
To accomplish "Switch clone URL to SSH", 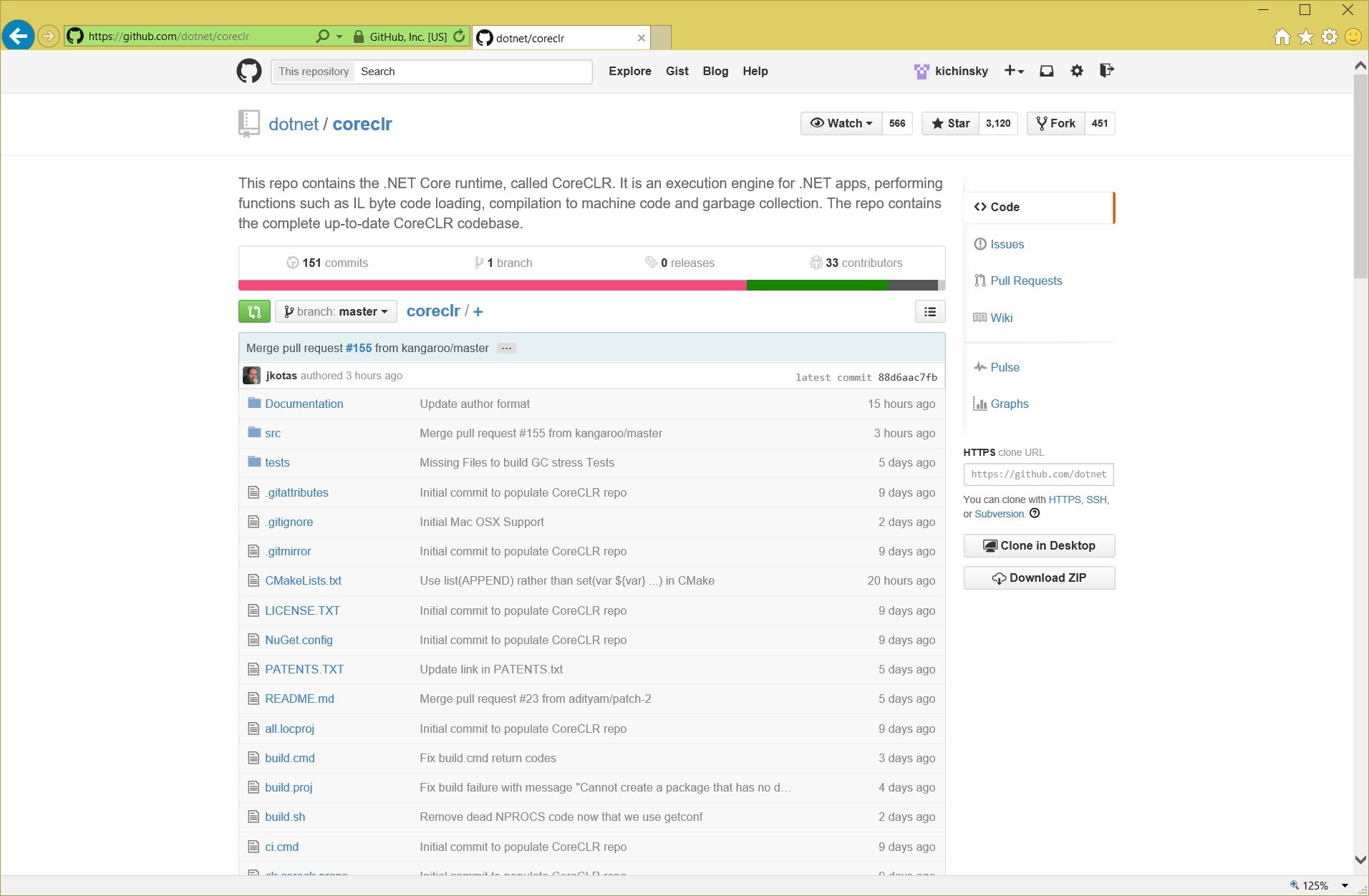I will 1096,500.
